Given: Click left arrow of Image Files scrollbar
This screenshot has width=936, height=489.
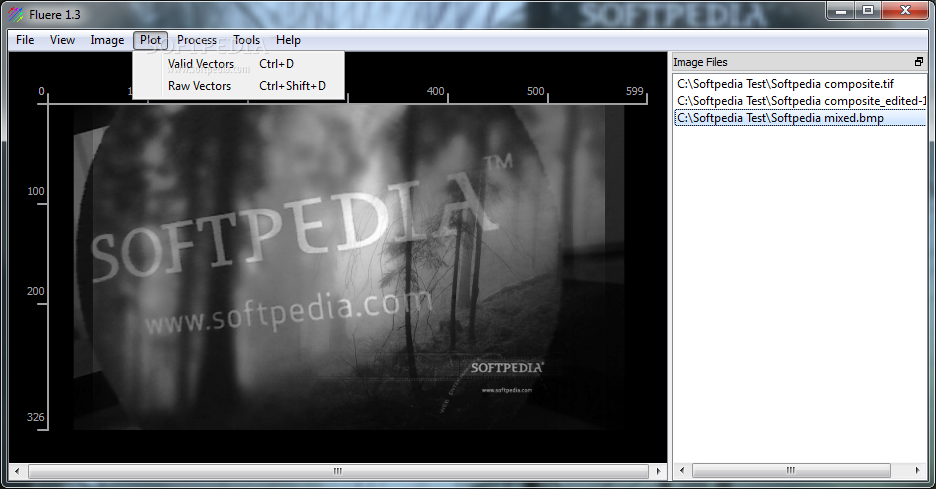Looking at the screenshot, I should click(x=682, y=470).
